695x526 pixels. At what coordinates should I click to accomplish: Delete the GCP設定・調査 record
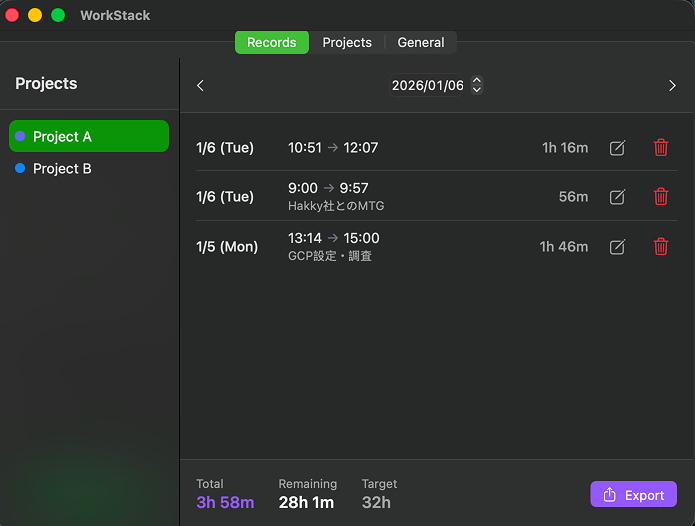[660, 246]
